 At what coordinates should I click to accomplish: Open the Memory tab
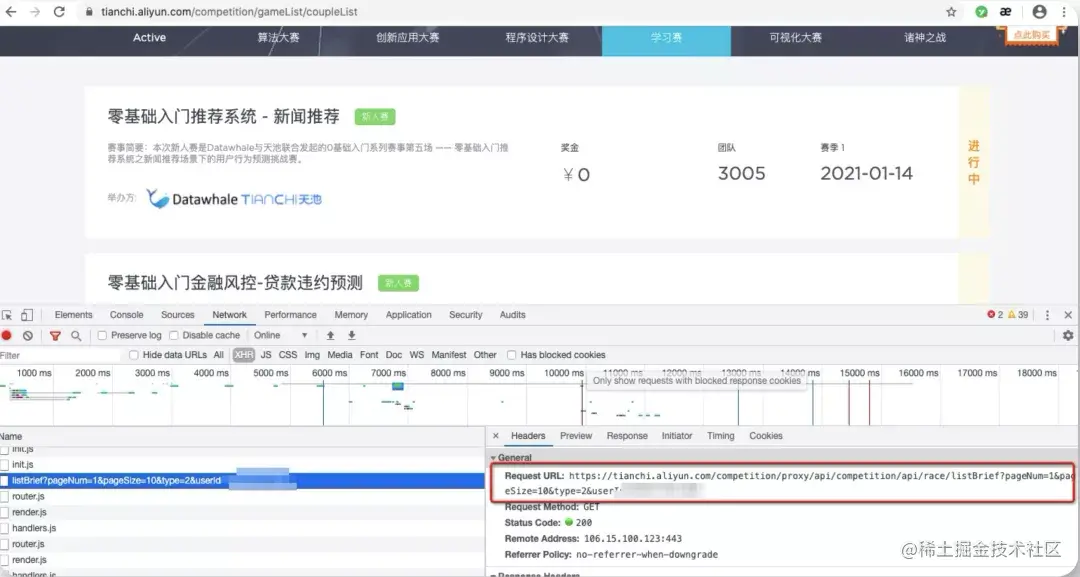click(351, 315)
